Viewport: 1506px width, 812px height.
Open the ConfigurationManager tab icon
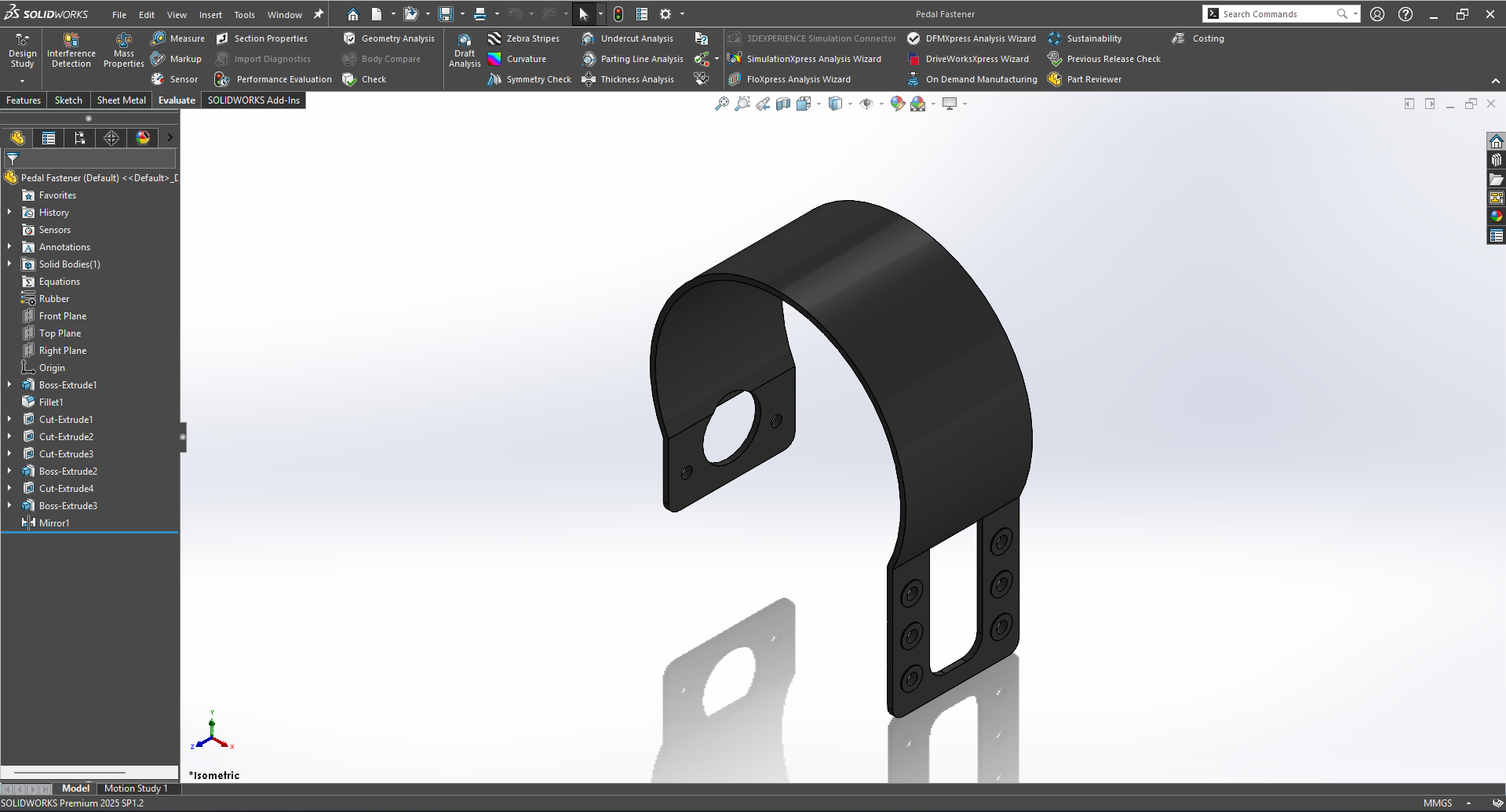pos(80,138)
